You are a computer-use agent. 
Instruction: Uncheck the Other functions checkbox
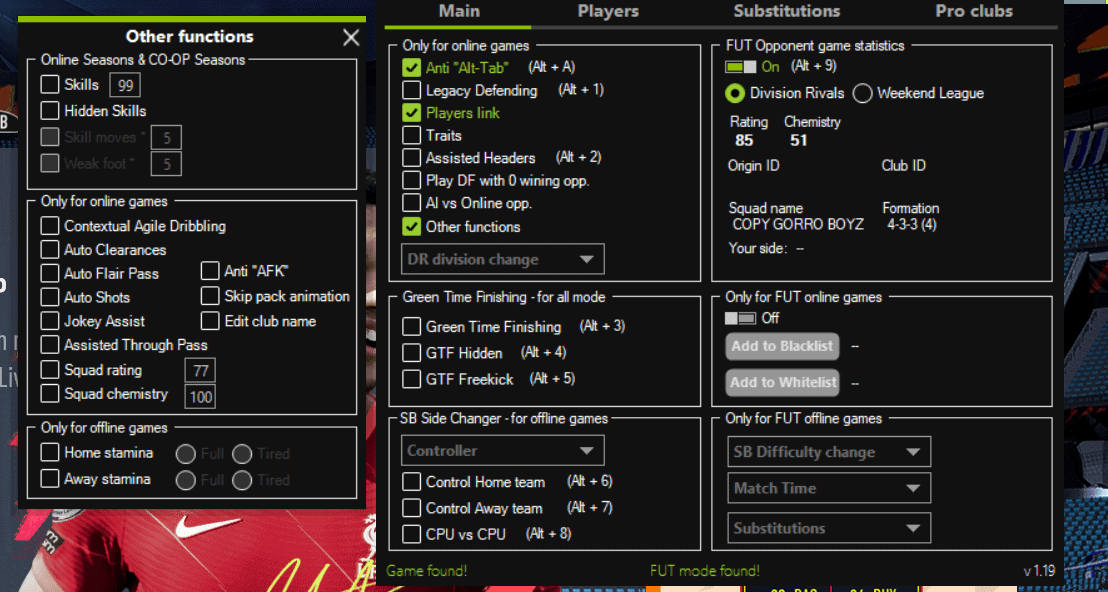point(411,227)
